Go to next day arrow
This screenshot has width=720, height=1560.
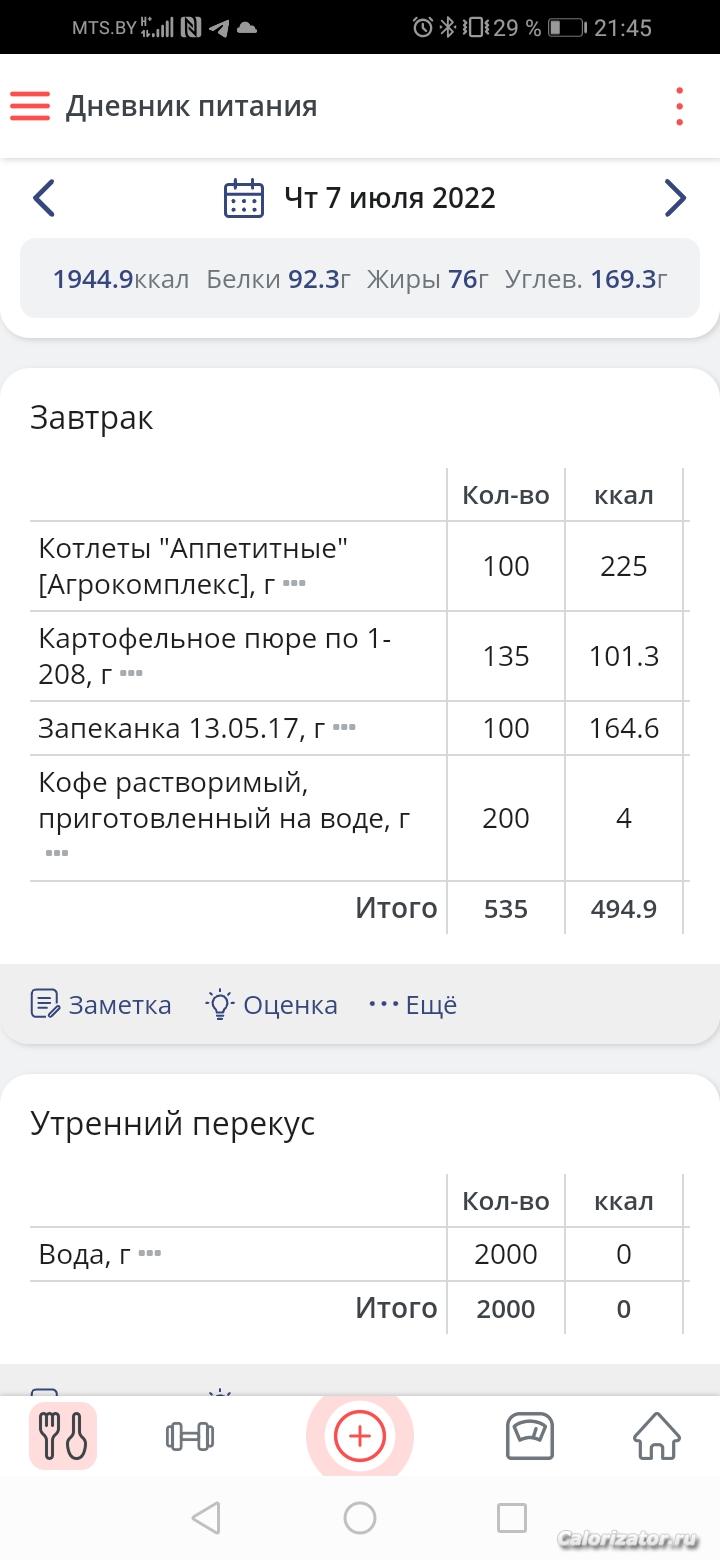point(675,198)
